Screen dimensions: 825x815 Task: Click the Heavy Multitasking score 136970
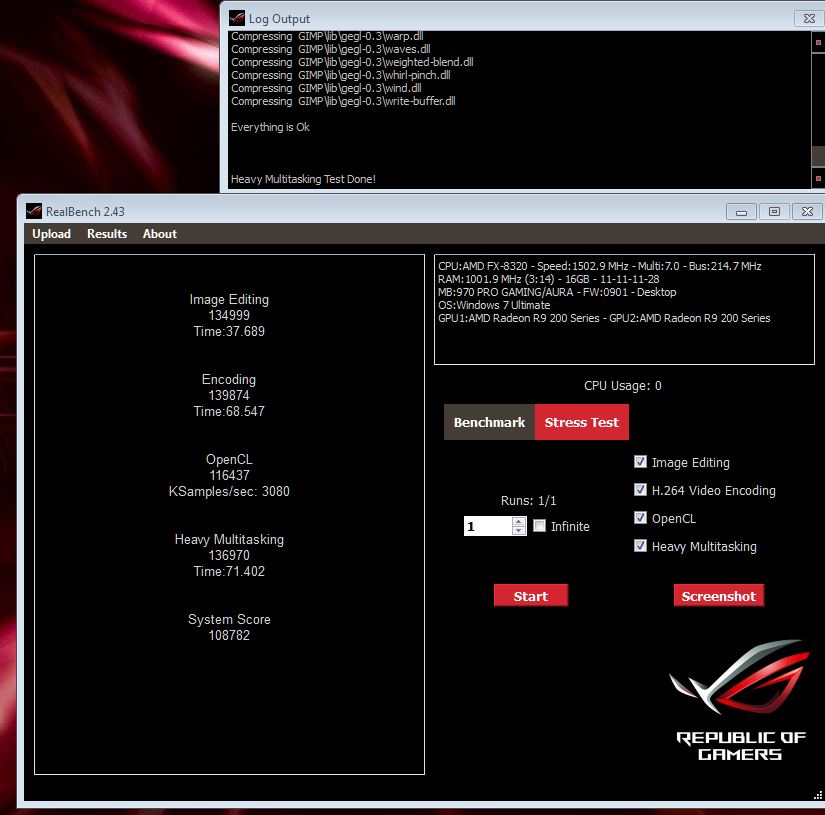229,555
